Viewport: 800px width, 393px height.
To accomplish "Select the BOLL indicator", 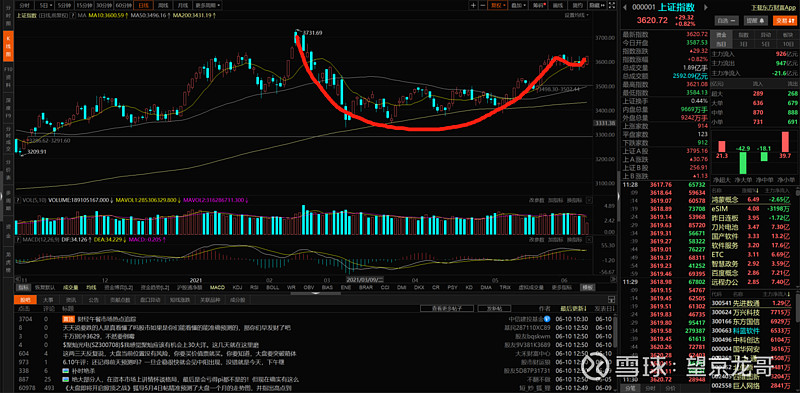I will (x=272, y=287).
